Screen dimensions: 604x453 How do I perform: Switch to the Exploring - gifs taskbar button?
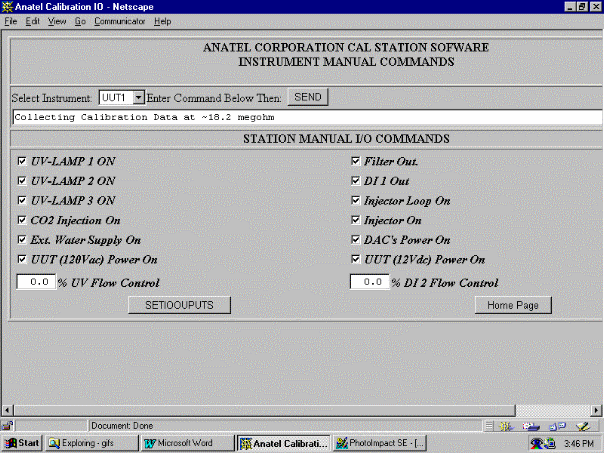coord(92,443)
